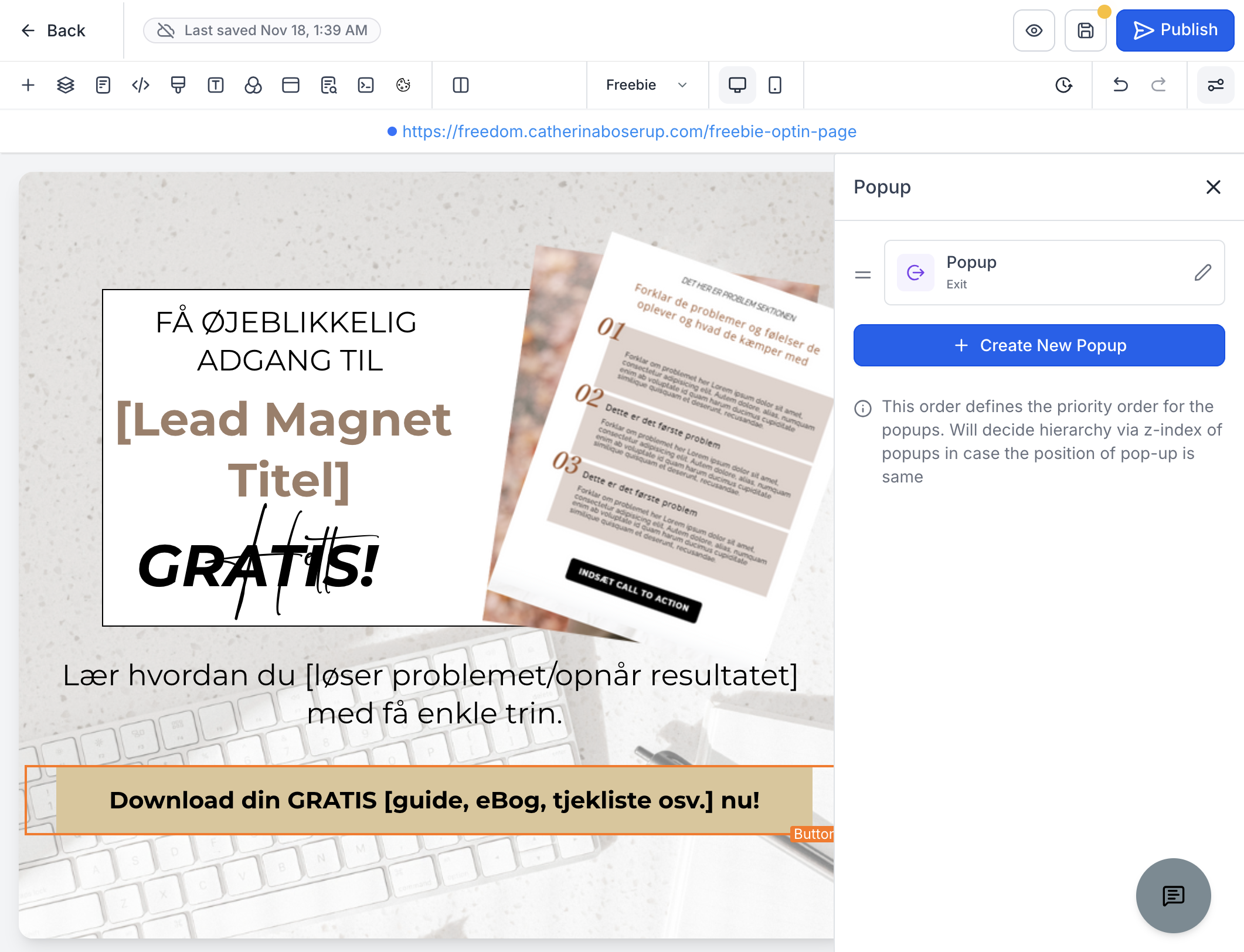Select the Download din GRATIS button element
This screenshot has height=952, width=1244.
pyautogui.click(x=434, y=800)
